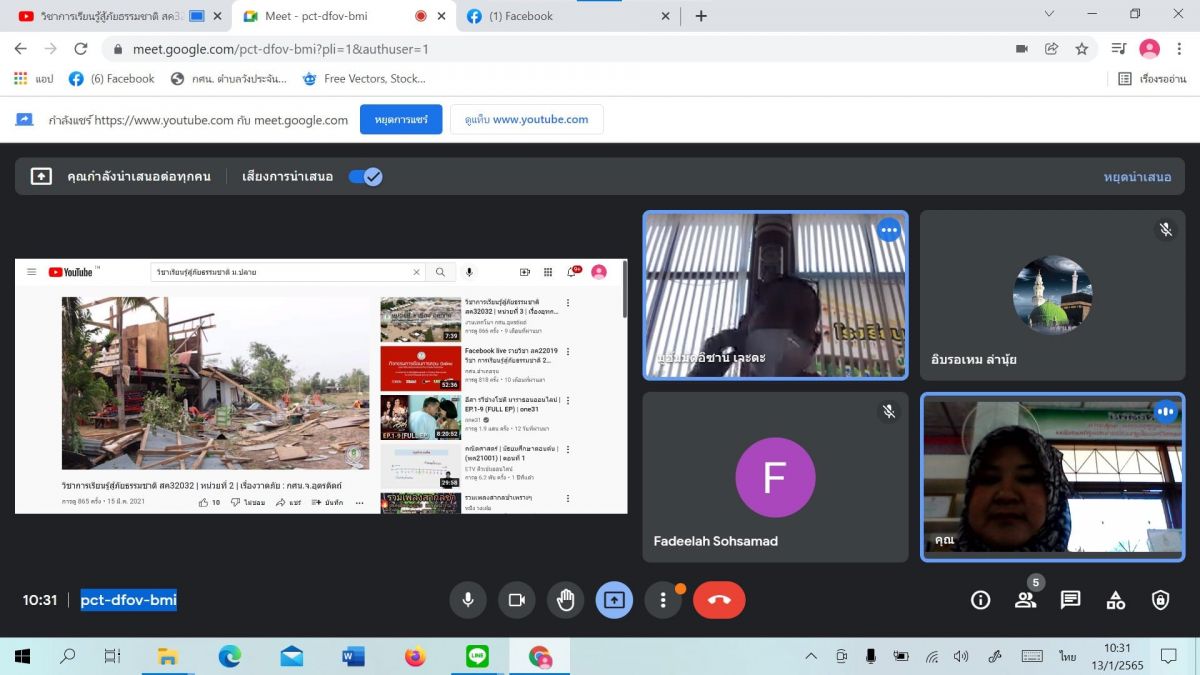Open the chat with everyone panel
This screenshot has width=1200, height=675.
1070,600
